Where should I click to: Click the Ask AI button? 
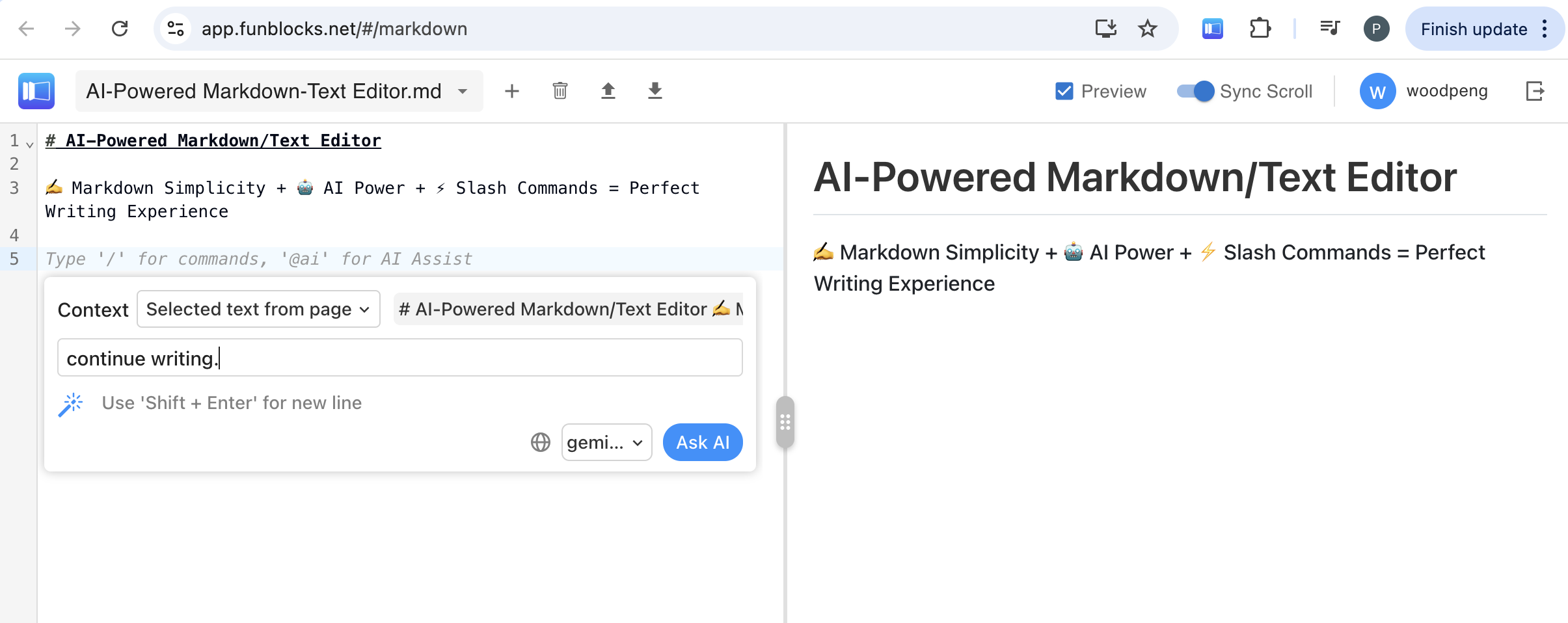click(701, 442)
